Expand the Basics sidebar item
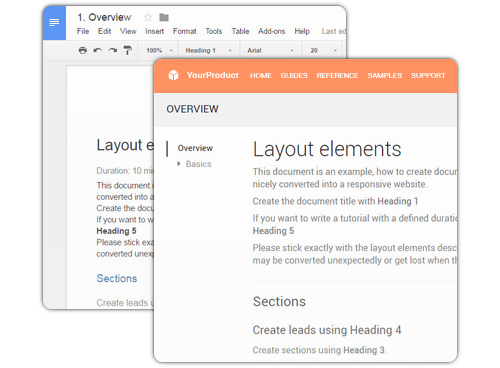This screenshot has width=500, height=368. pos(179,164)
